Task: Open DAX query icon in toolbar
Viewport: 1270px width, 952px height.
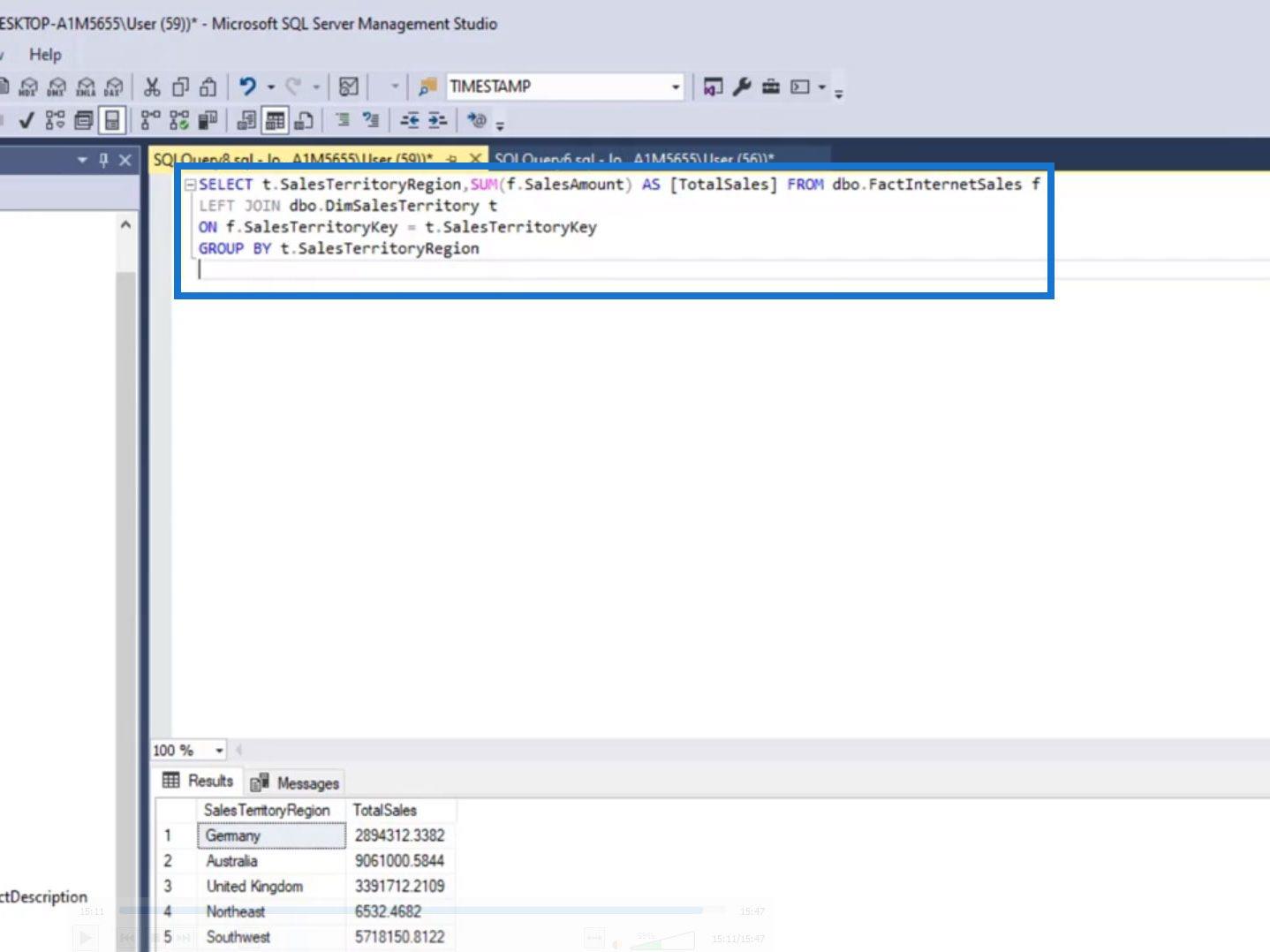Action: (113, 87)
